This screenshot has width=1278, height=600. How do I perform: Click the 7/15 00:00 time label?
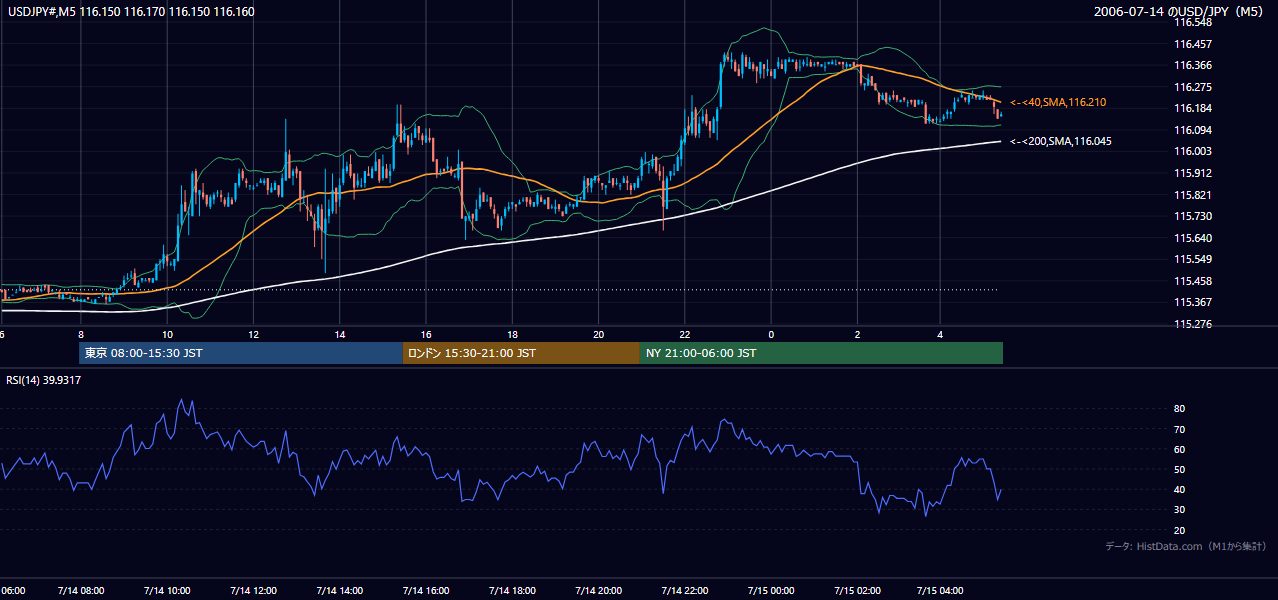(x=770, y=591)
